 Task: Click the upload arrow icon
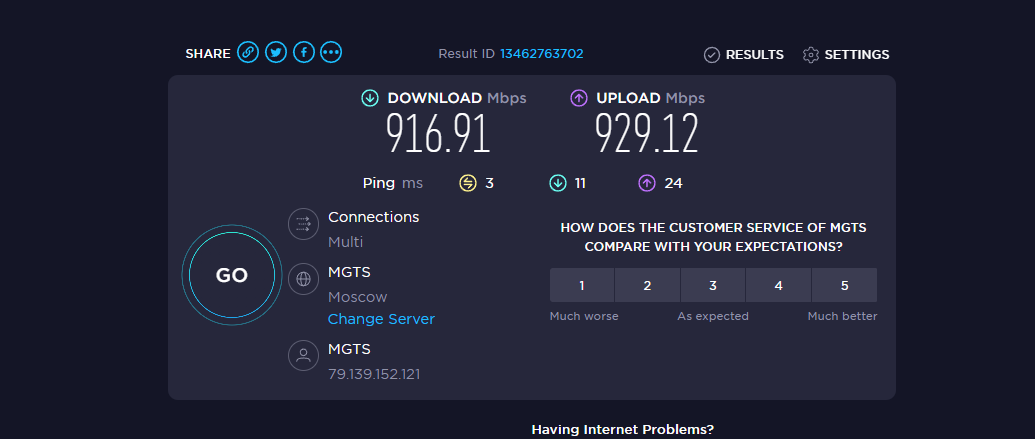click(579, 98)
